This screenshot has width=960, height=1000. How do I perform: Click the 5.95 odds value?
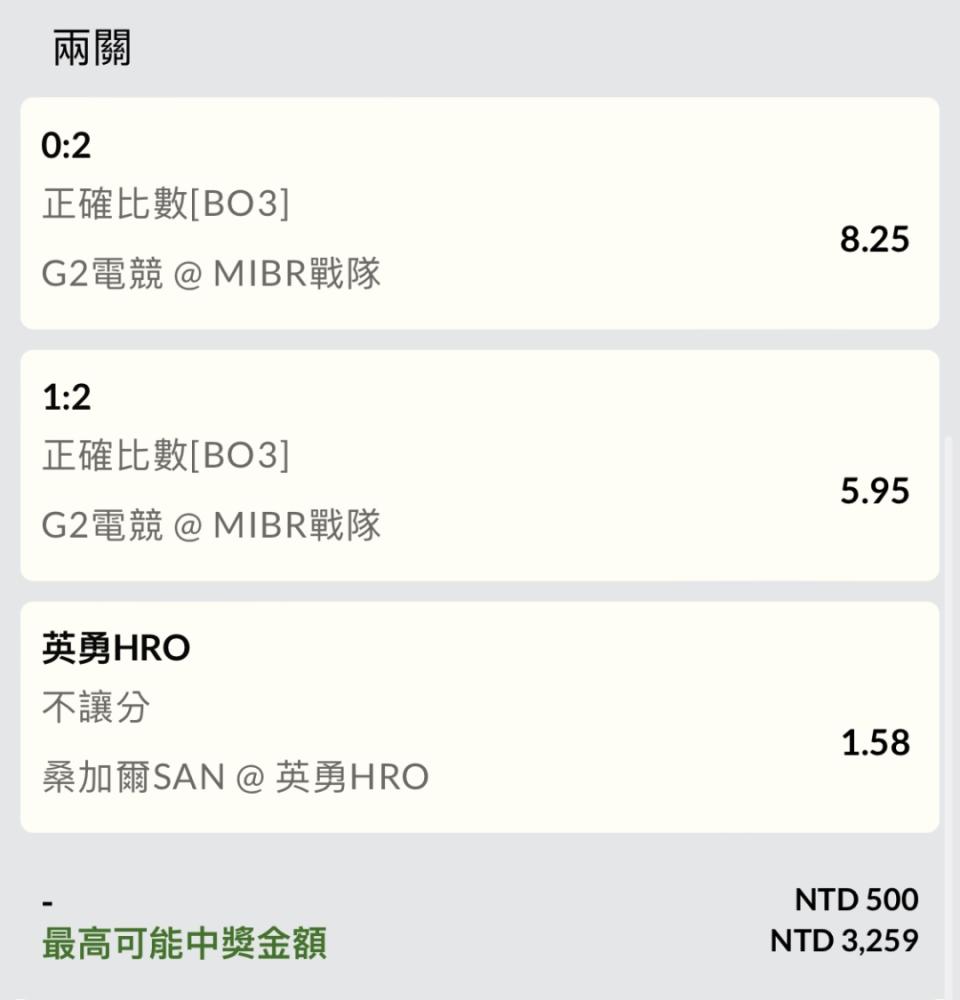click(x=875, y=491)
